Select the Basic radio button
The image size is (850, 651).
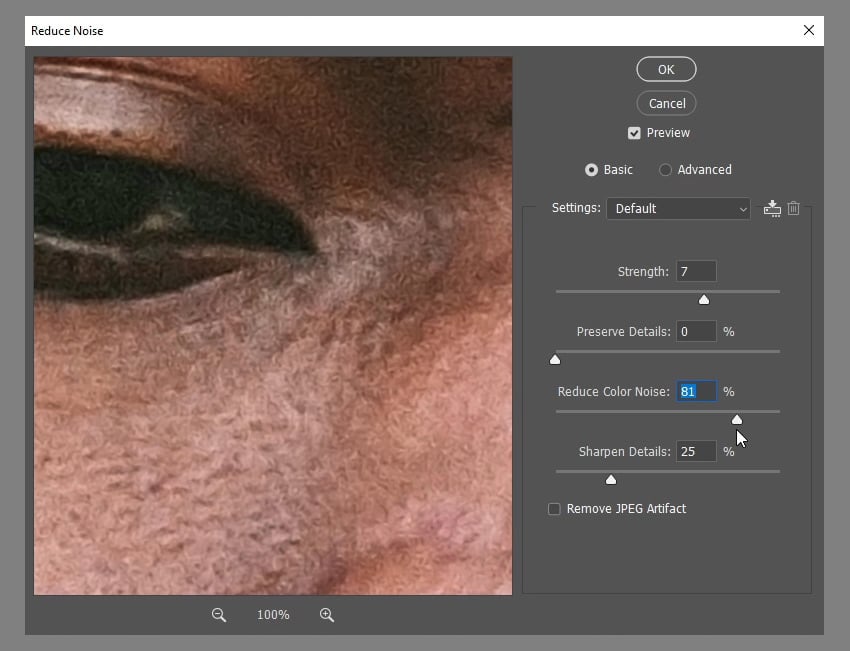coord(591,170)
